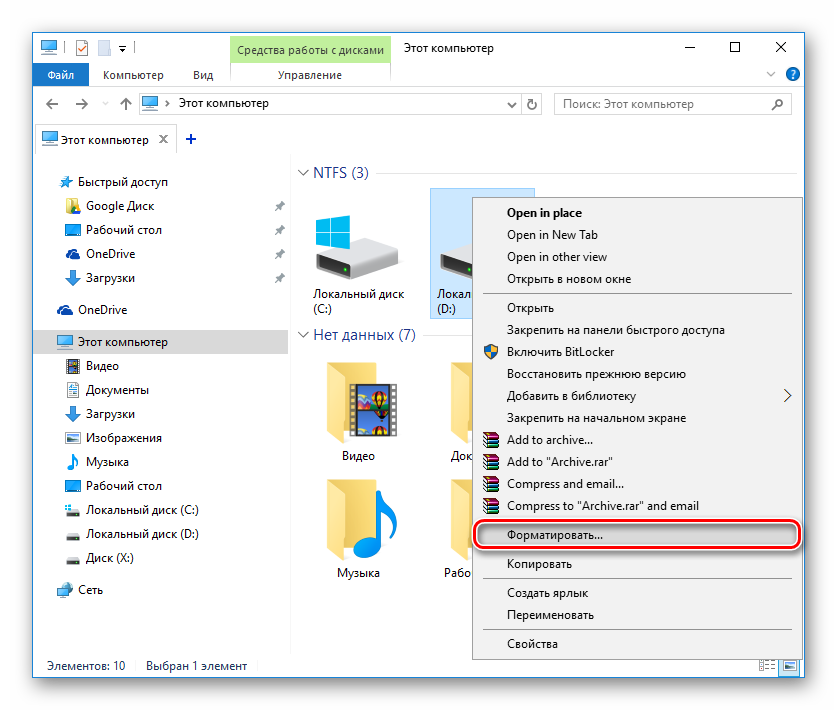Select Google Диск in the Quick access list

click(x=119, y=206)
